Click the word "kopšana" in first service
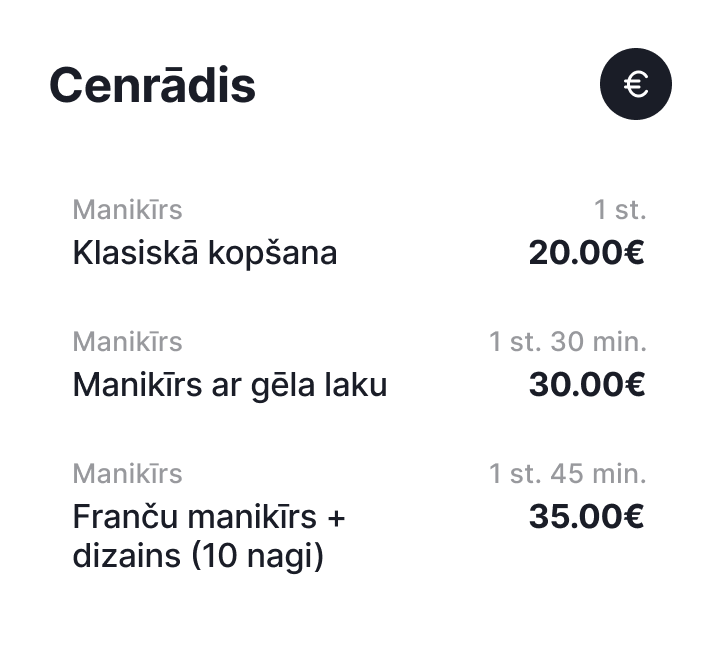720x645 pixels. tap(273, 254)
